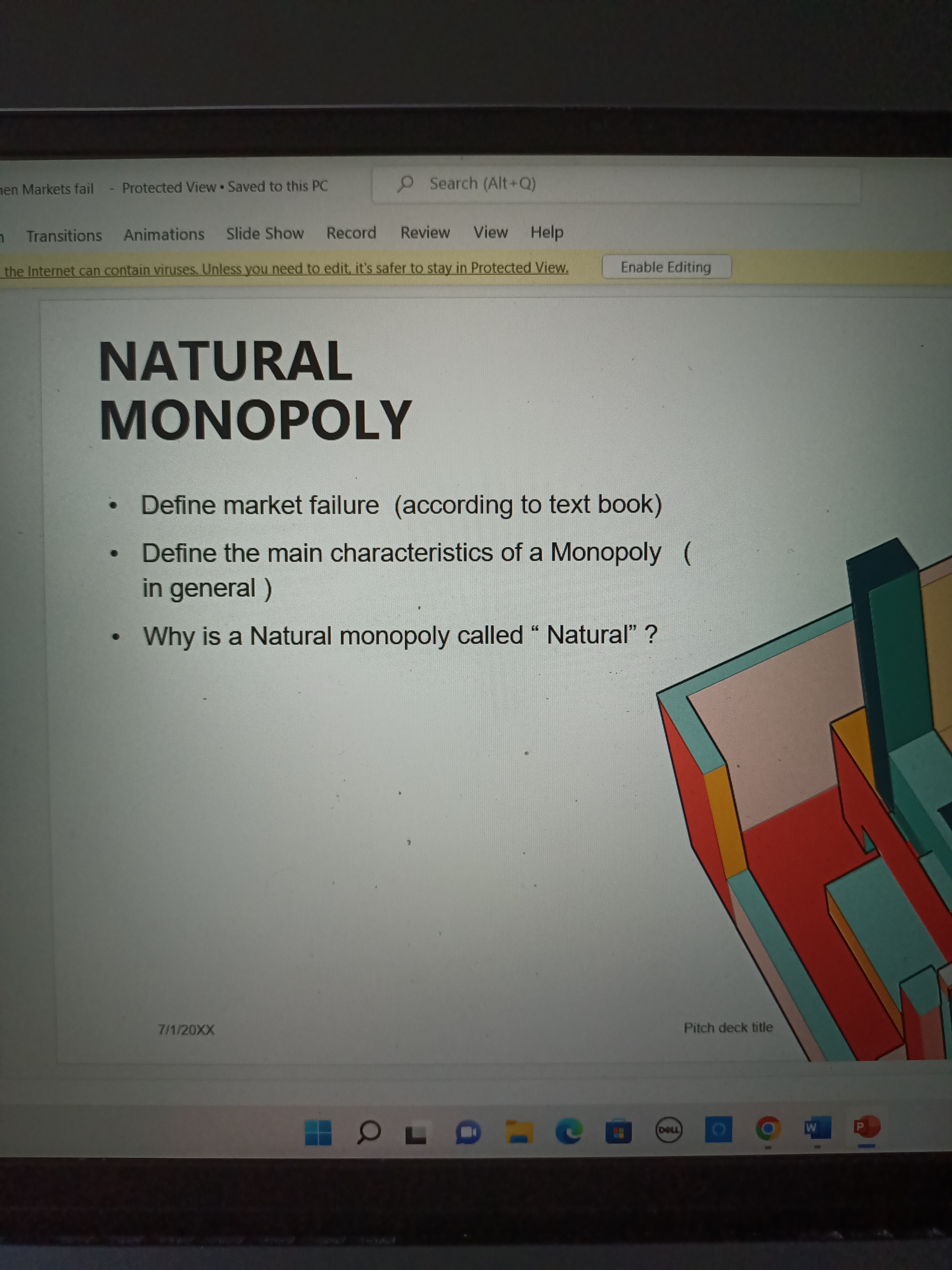952x1270 pixels.
Task: Switch to Google Chrome on the taskbar
Action: 768,1129
